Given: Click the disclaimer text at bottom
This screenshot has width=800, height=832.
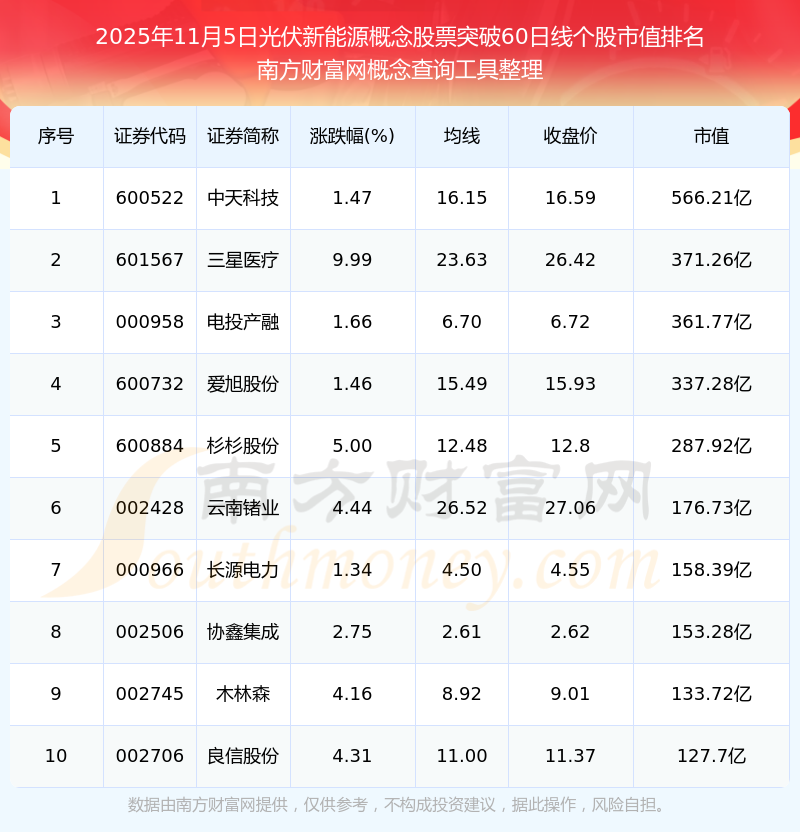Looking at the screenshot, I should pos(397,805).
